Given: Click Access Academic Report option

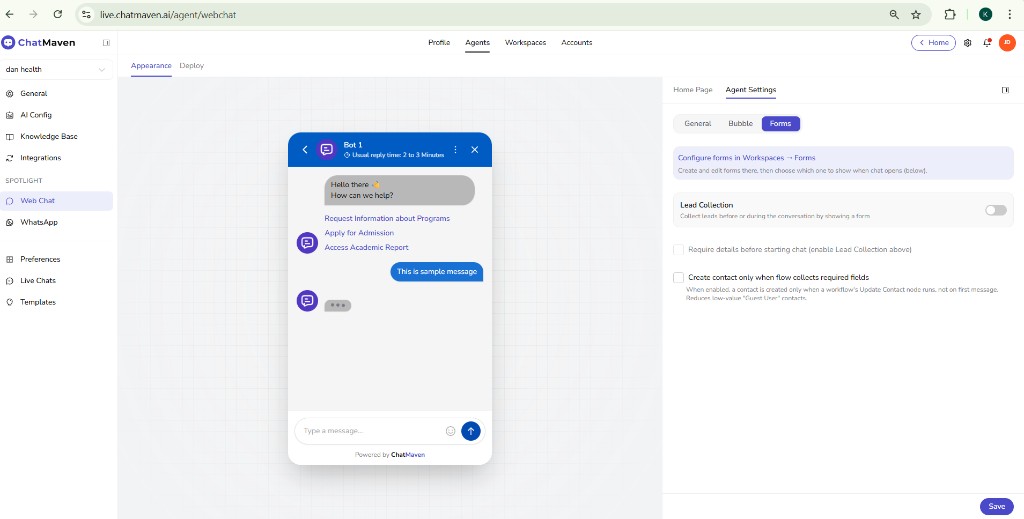Looking at the screenshot, I should pyautogui.click(x=366, y=247).
